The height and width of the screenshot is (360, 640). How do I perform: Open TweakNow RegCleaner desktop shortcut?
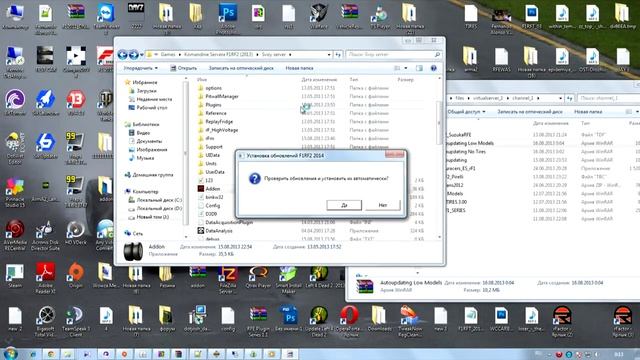pyautogui.click(x=410, y=322)
